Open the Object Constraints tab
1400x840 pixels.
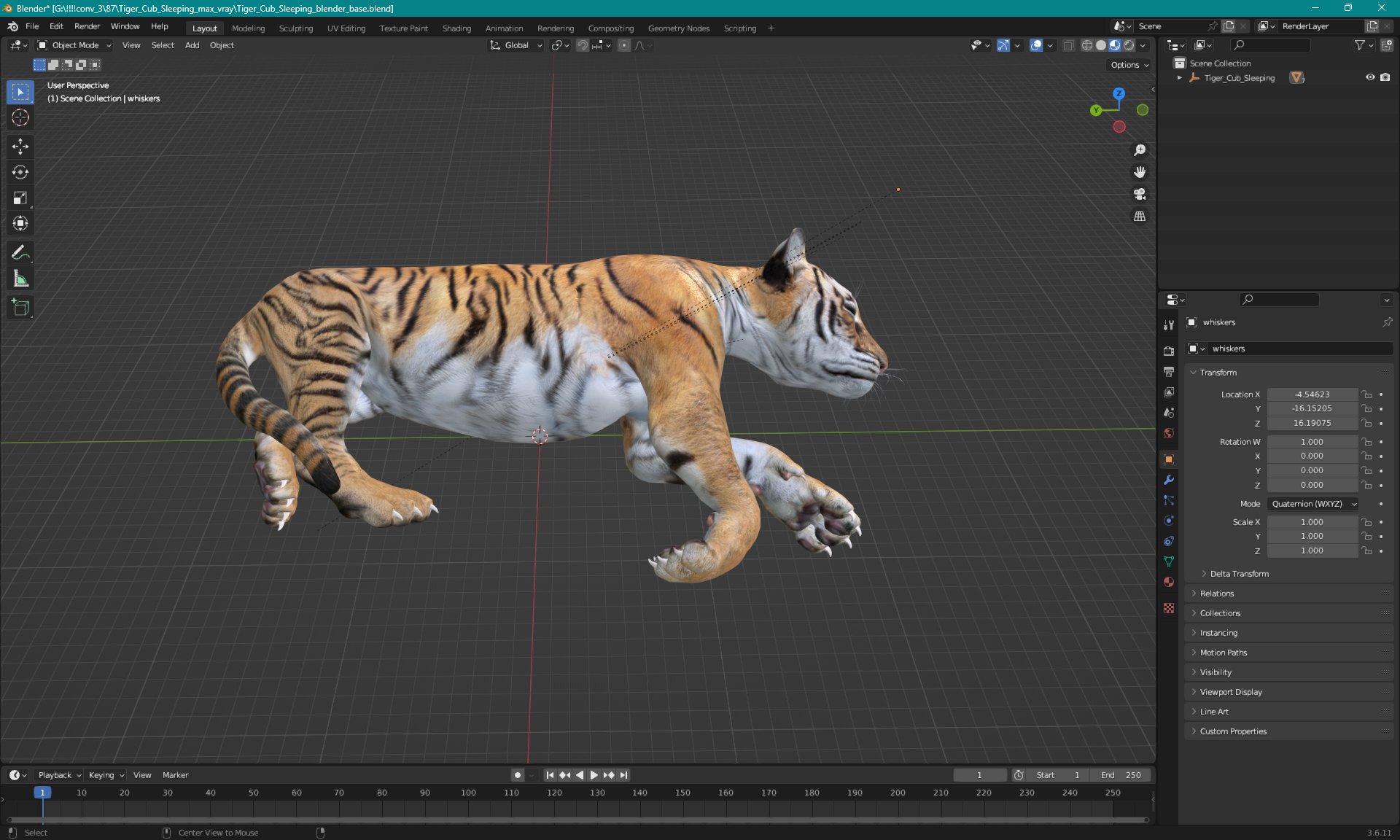[x=1169, y=541]
